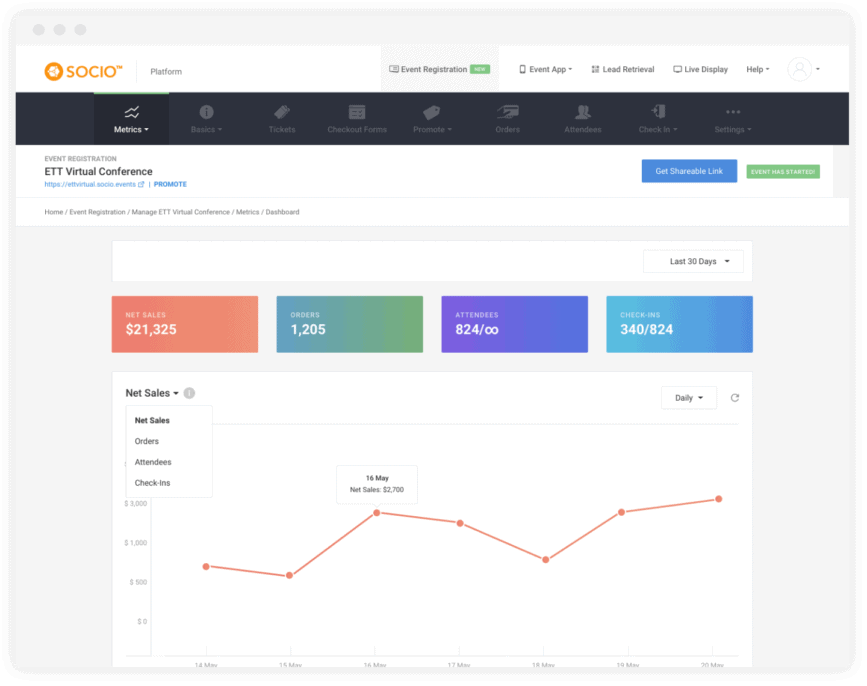
Task: Expand the Promote tab label dropdown
Action: pos(432,129)
